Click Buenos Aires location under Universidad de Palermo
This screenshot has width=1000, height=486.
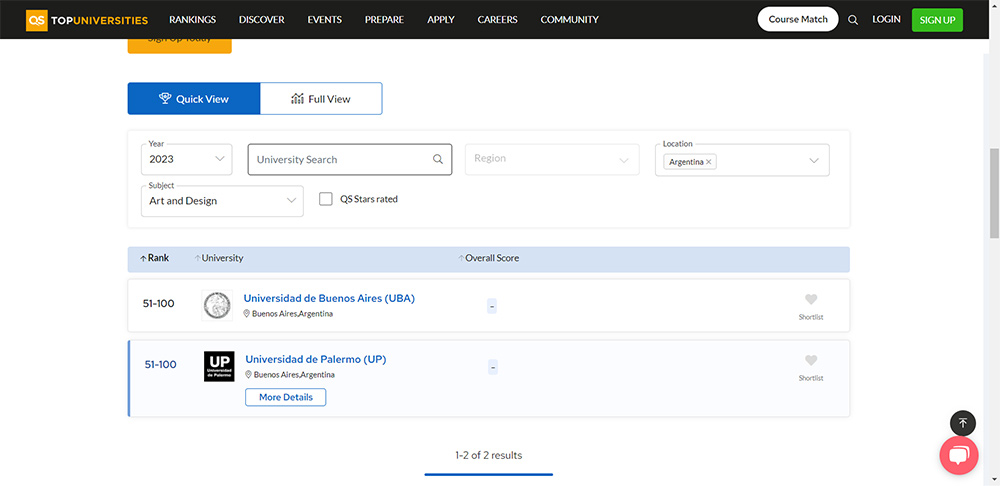pyautogui.click(x=290, y=375)
